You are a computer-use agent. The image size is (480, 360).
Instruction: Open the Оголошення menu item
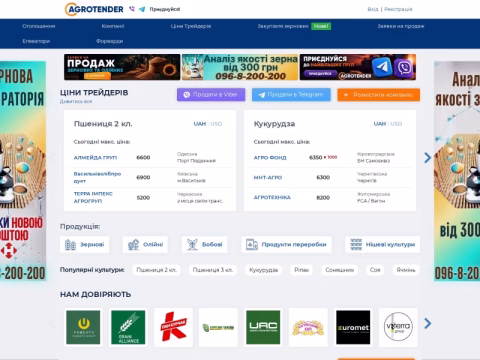tap(39, 26)
